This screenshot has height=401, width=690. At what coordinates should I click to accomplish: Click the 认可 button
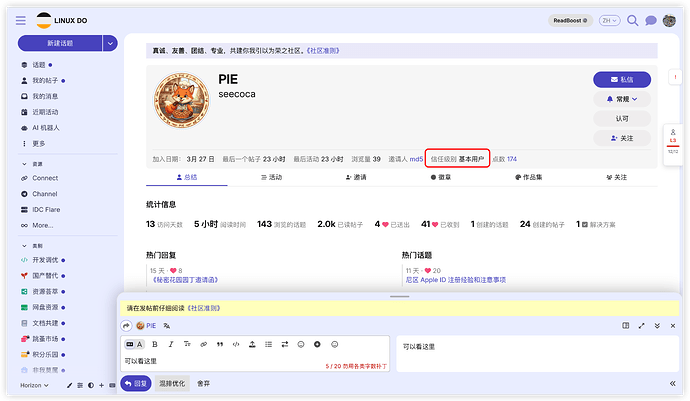(x=622, y=118)
